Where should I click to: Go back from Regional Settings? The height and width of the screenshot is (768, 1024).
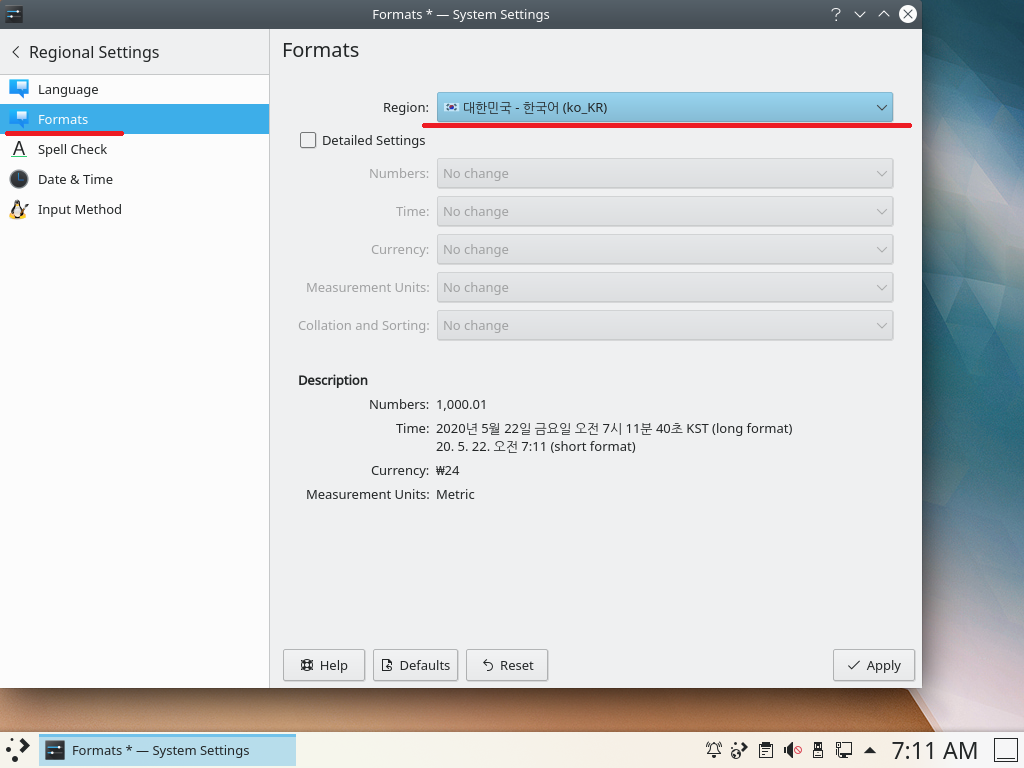point(16,52)
